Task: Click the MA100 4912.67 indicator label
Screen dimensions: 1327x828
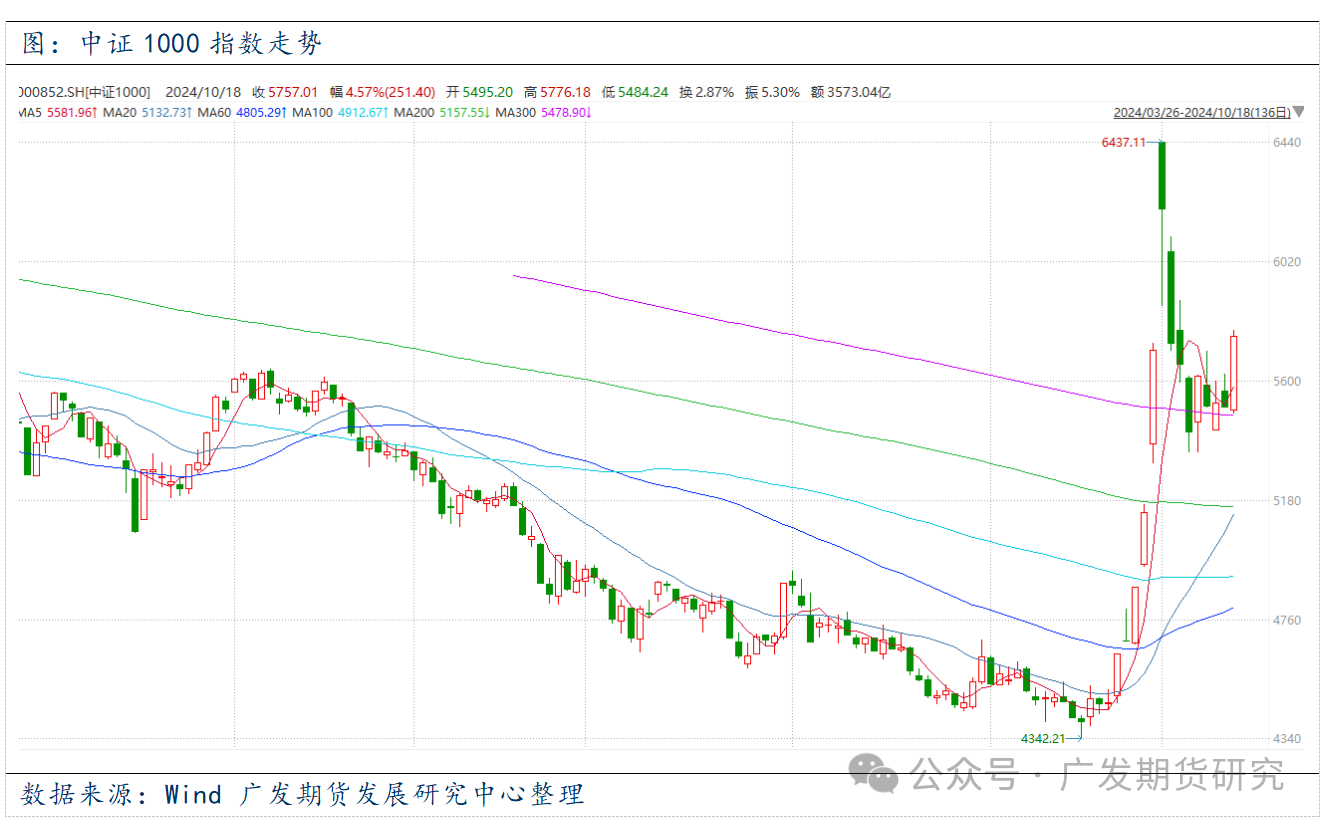Action: point(340,112)
